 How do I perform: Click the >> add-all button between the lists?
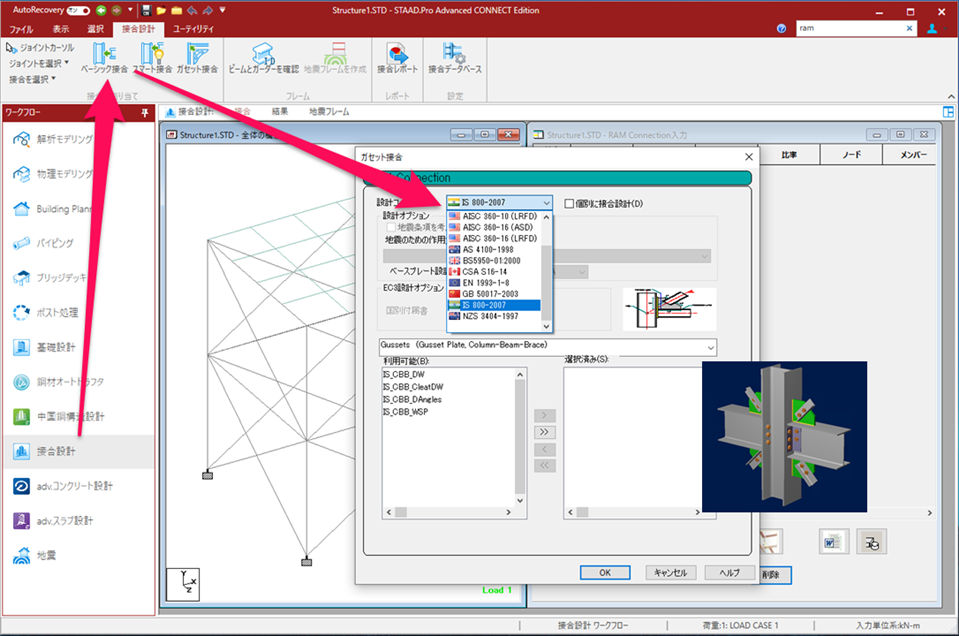[544, 432]
